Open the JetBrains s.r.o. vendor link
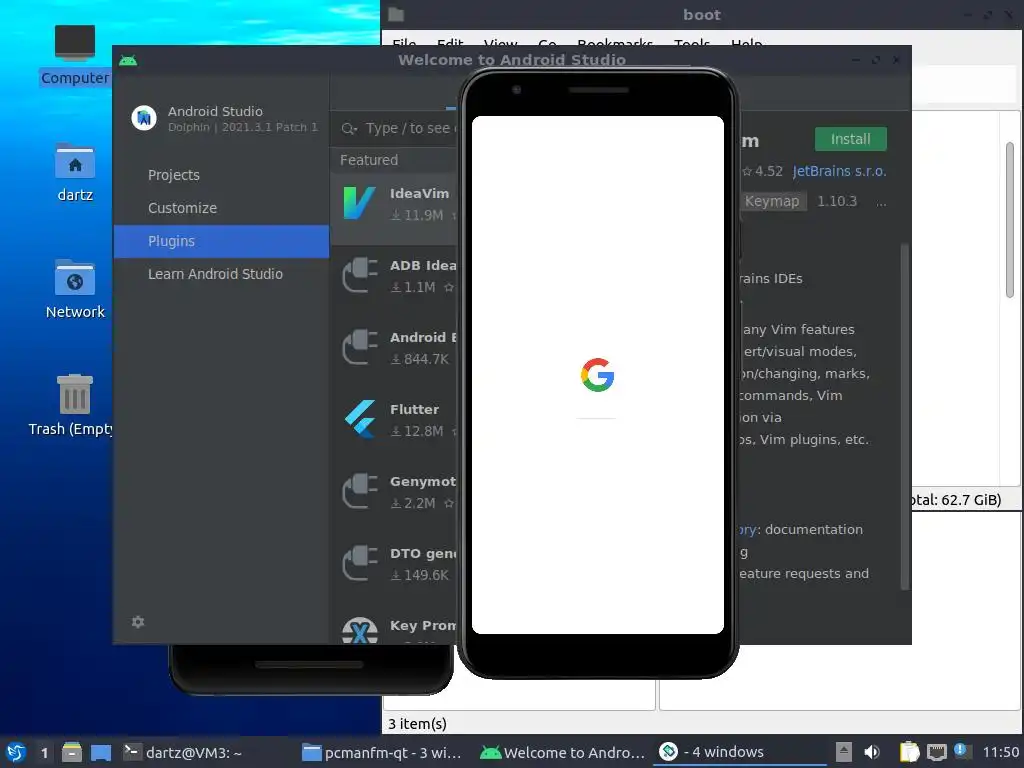This screenshot has width=1024, height=768. 839,171
